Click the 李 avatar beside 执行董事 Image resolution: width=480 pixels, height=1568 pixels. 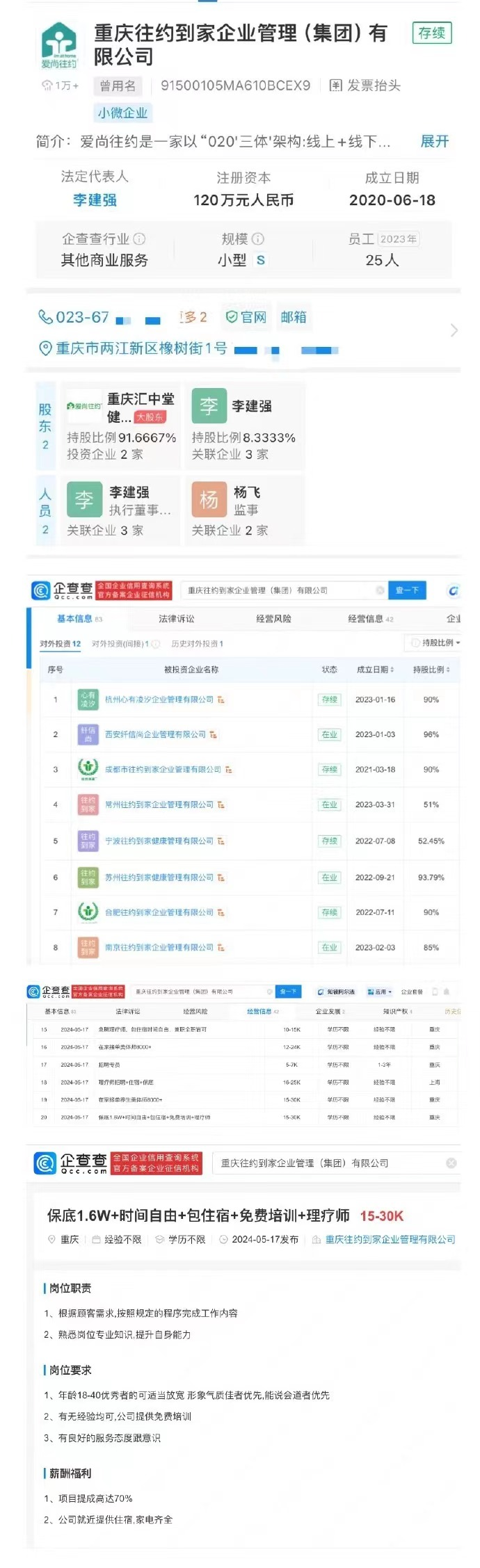pyautogui.click(x=84, y=499)
